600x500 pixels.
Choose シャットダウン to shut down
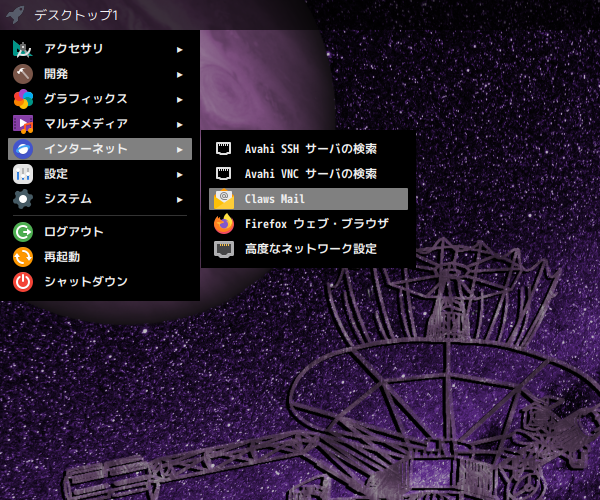coord(100,282)
